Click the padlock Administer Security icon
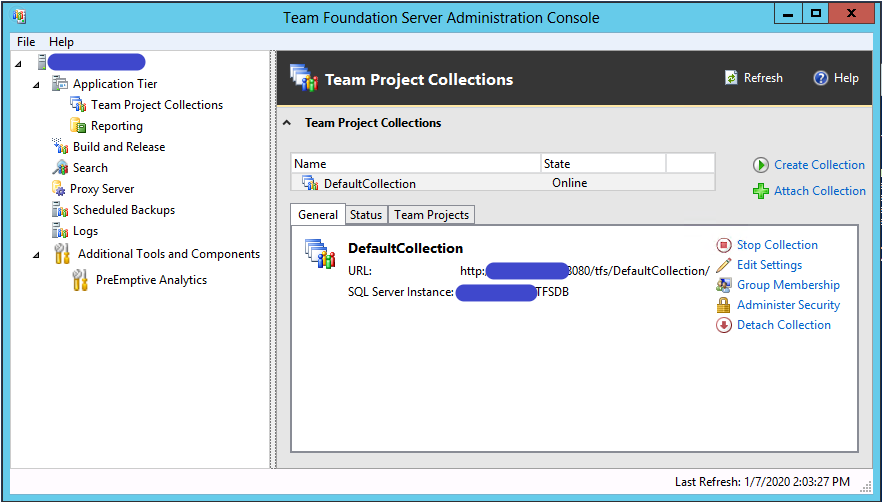The height and width of the screenshot is (502, 882). point(723,305)
